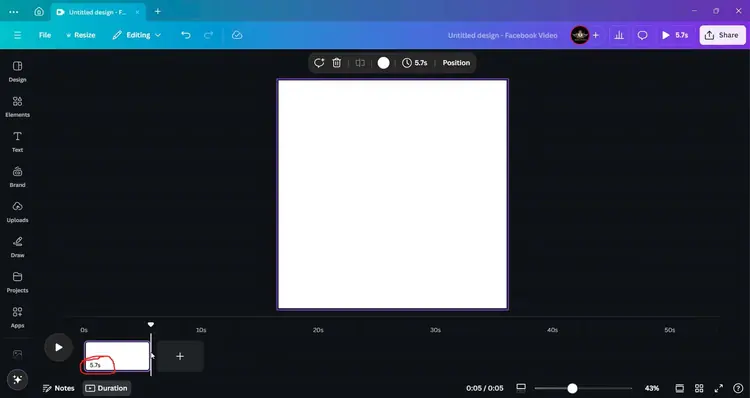Toggle the Notes panel
750x398 pixels.
point(58,388)
